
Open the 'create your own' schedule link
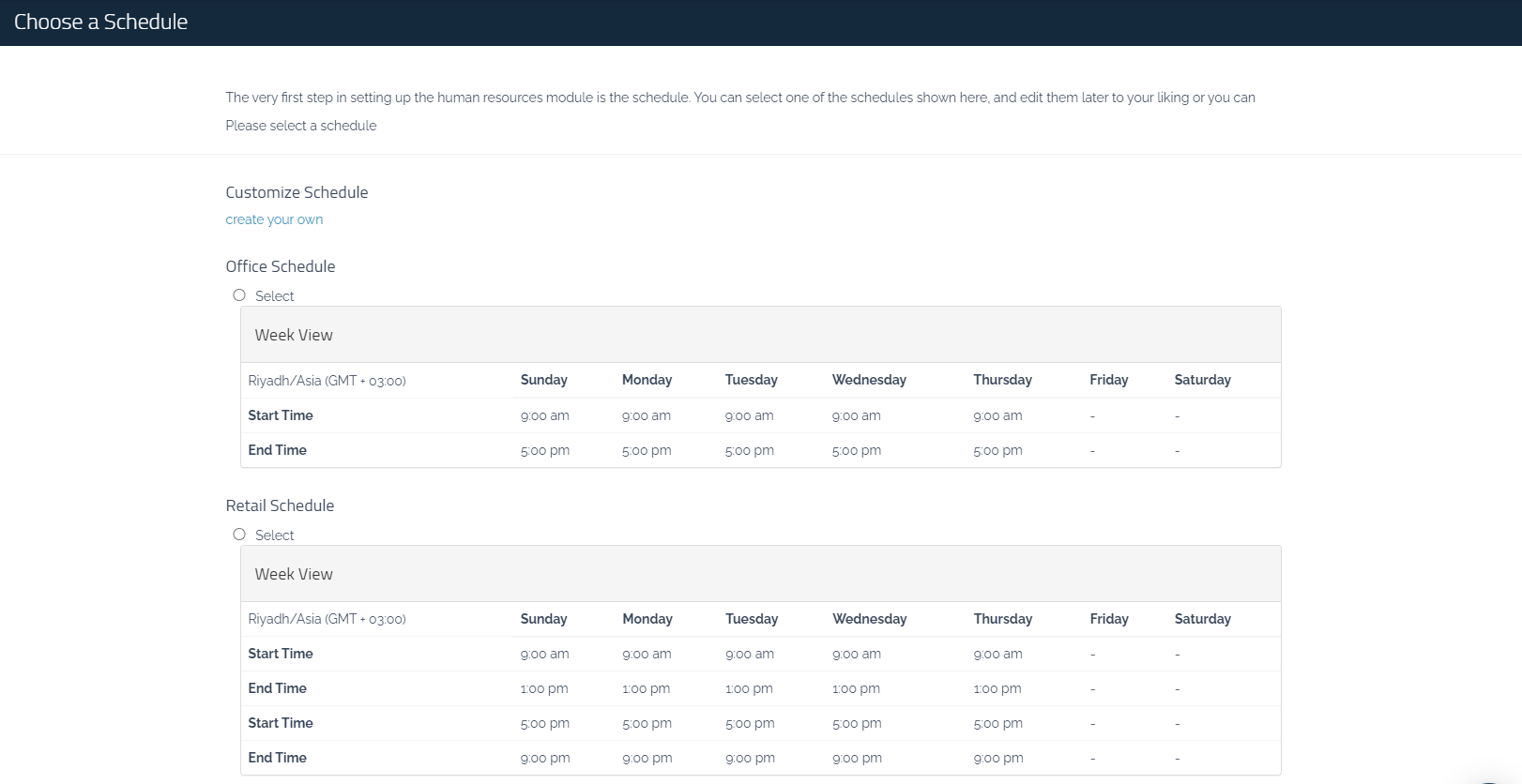coord(274,219)
